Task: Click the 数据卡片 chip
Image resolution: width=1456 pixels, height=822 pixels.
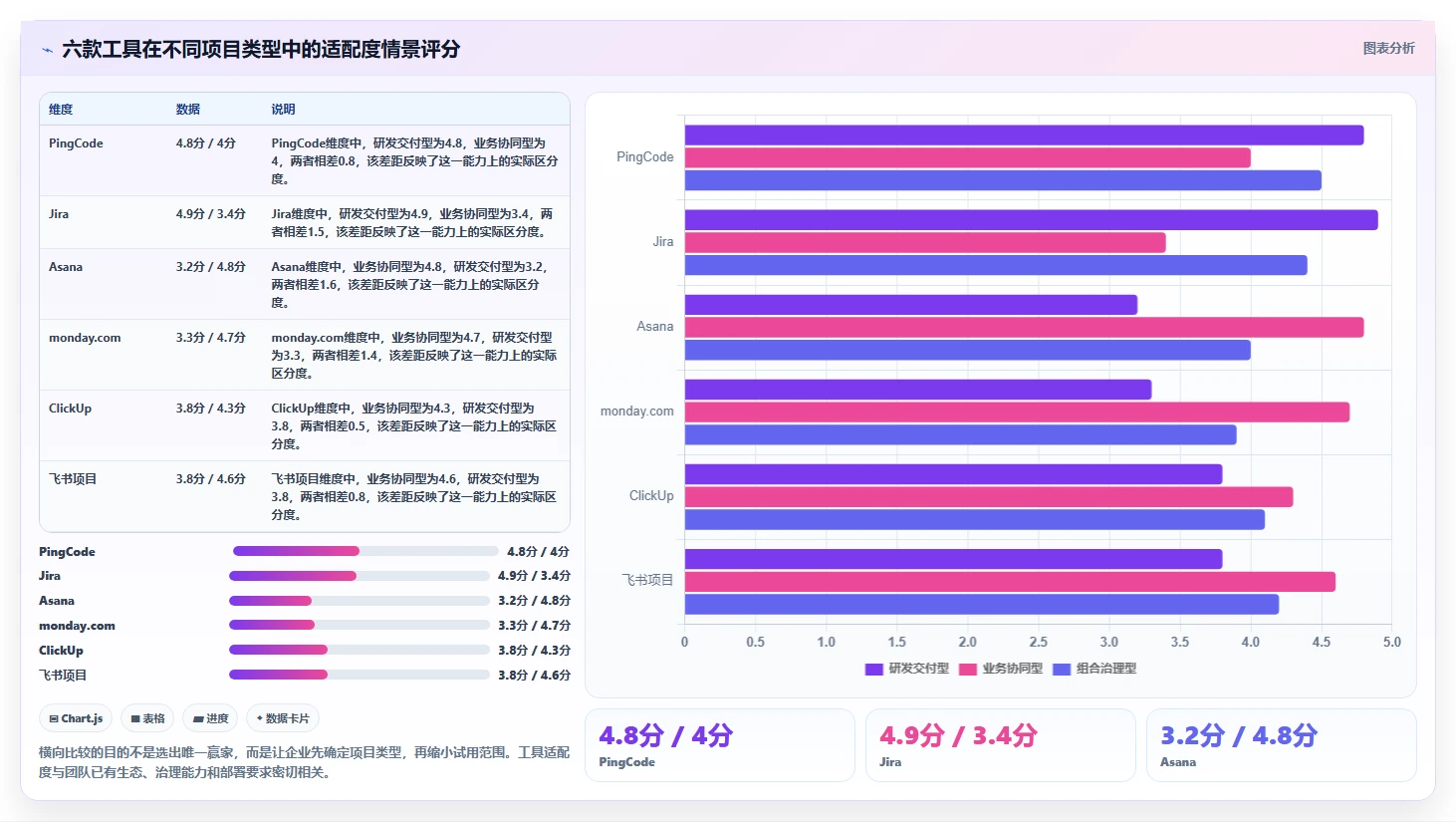Action: click(283, 718)
